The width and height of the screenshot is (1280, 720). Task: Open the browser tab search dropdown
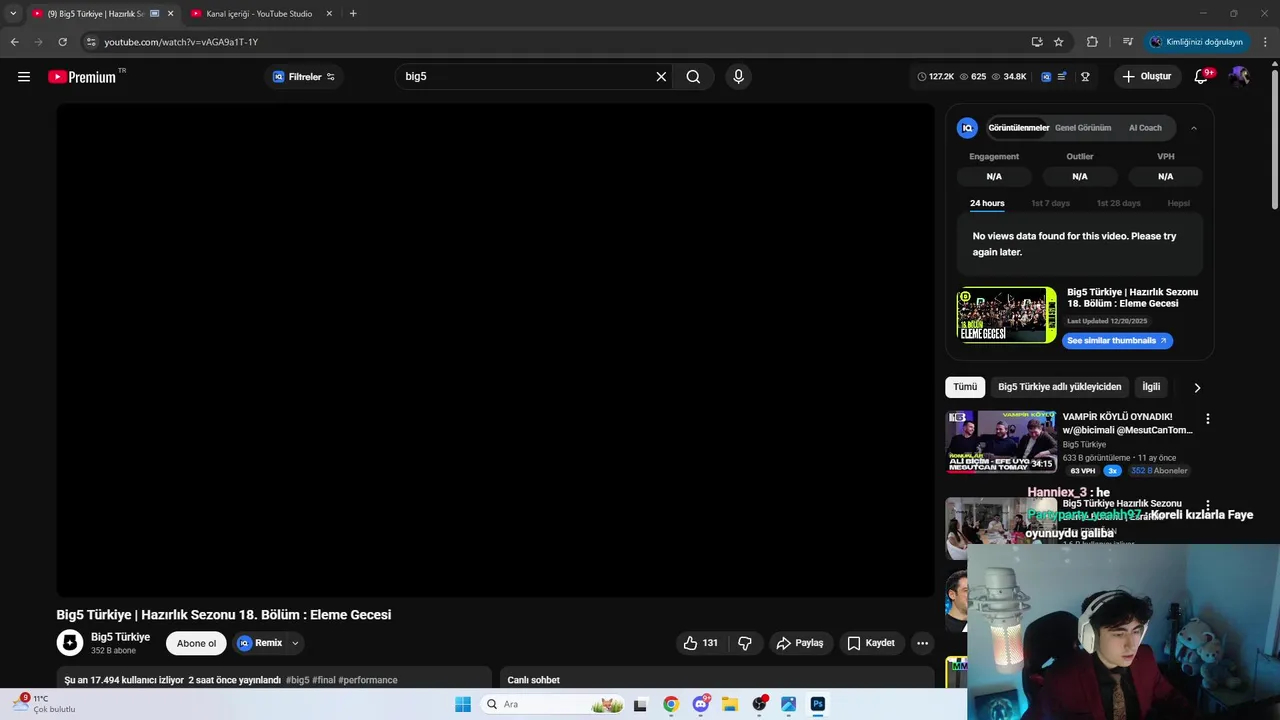(13, 14)
